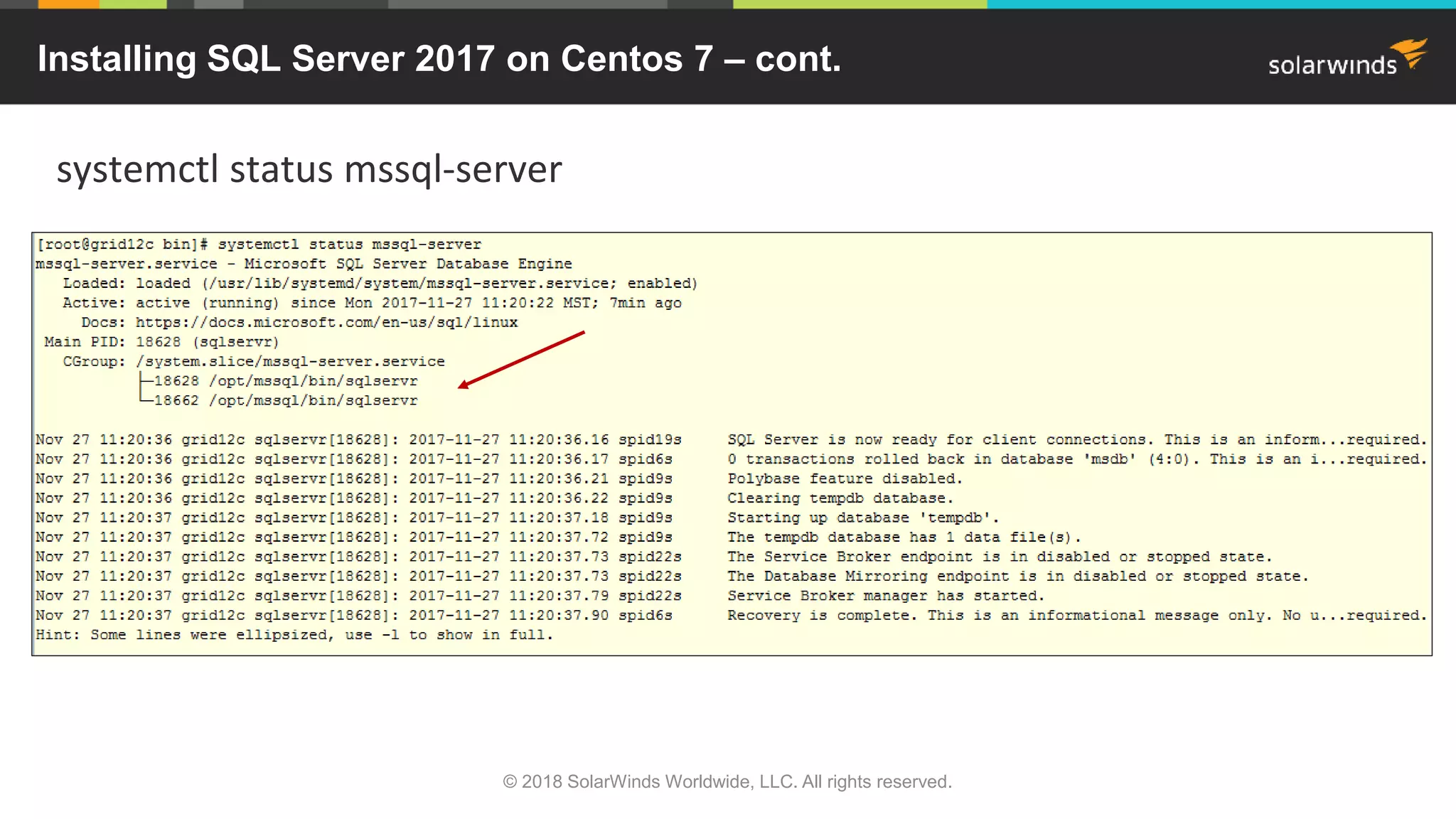Click the '© 2018 SolarWinds Worldwide, LLC' copyright footer
Screen dimensions: 1456x819
(x=727, y=781)
